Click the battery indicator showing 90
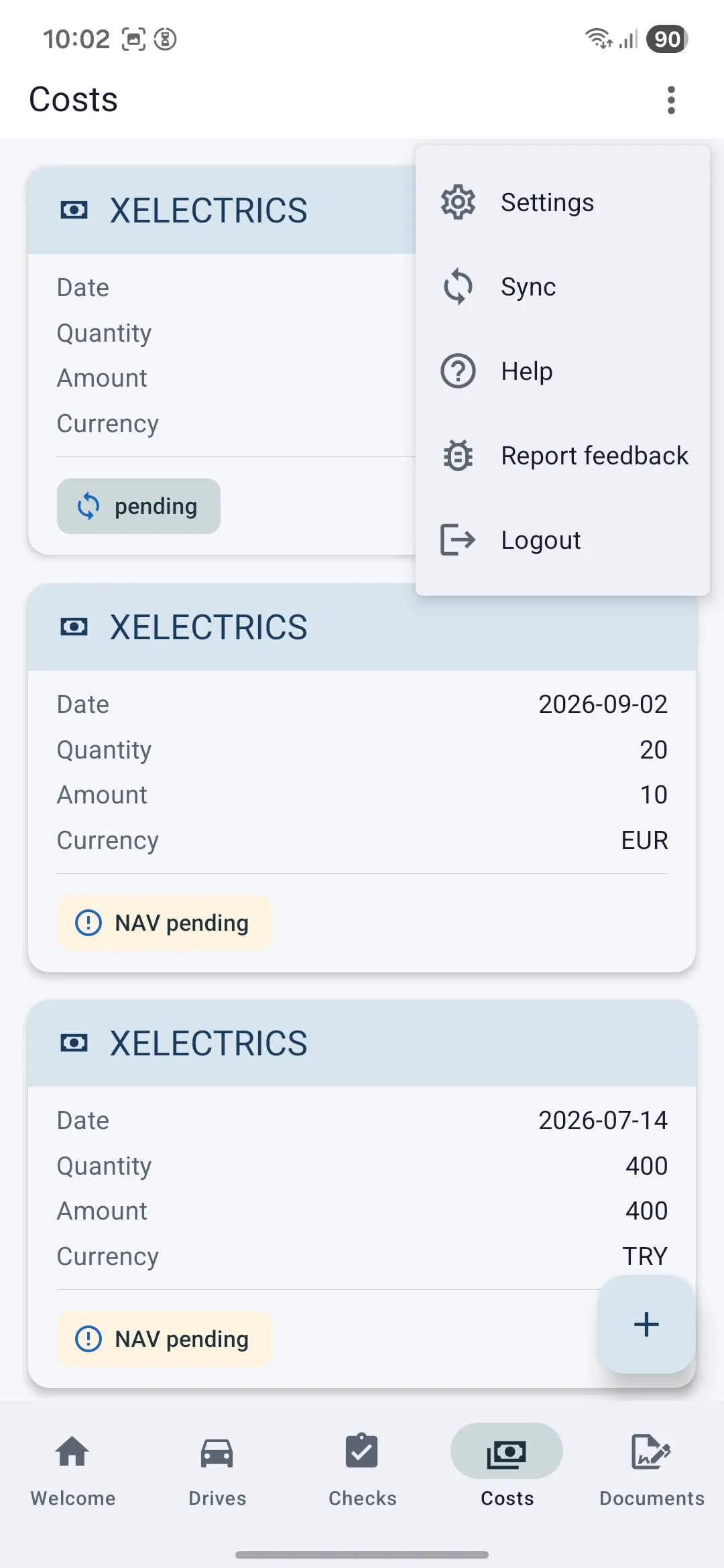 667,39
